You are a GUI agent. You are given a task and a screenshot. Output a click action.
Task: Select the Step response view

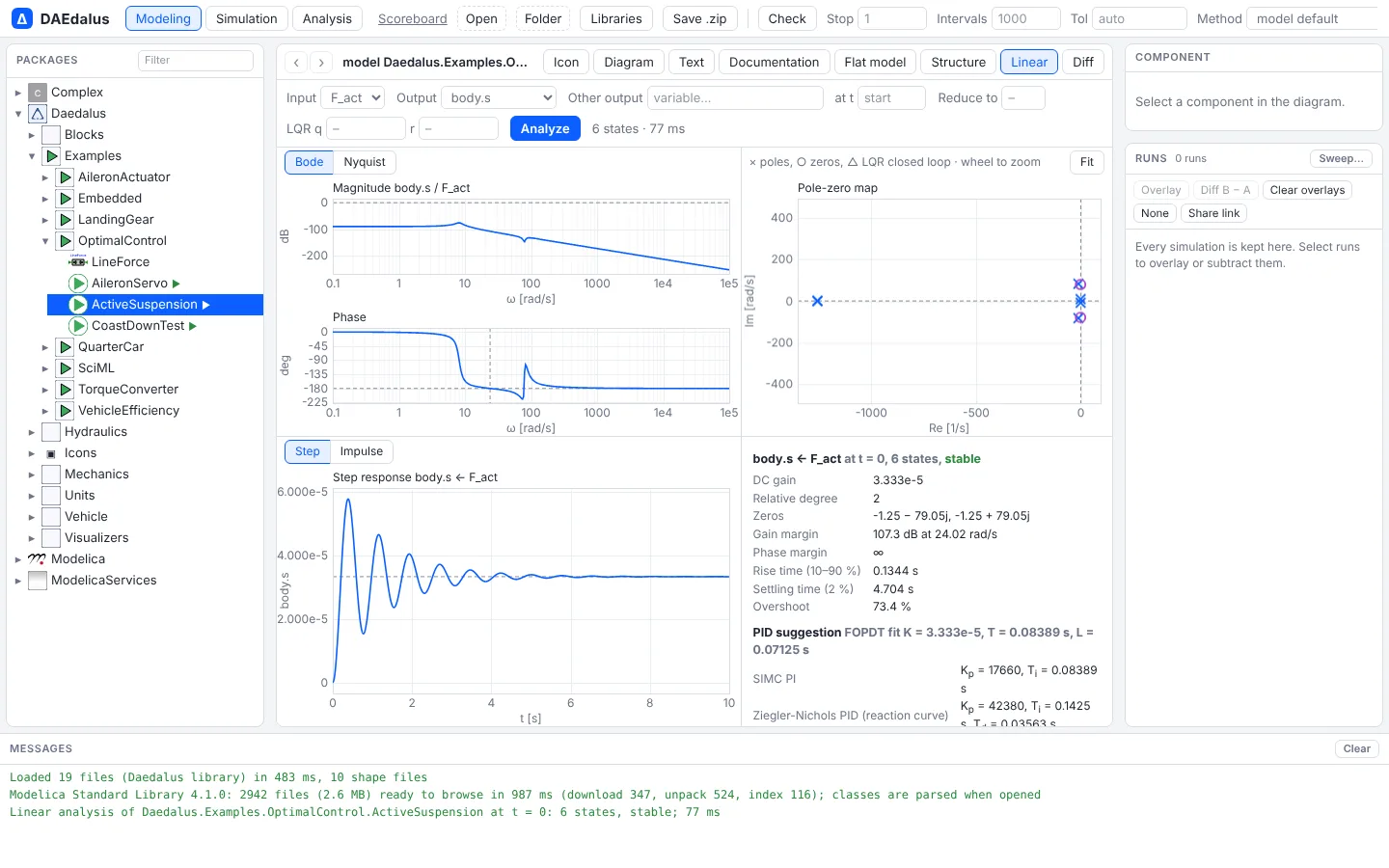[x=308, y=451]
